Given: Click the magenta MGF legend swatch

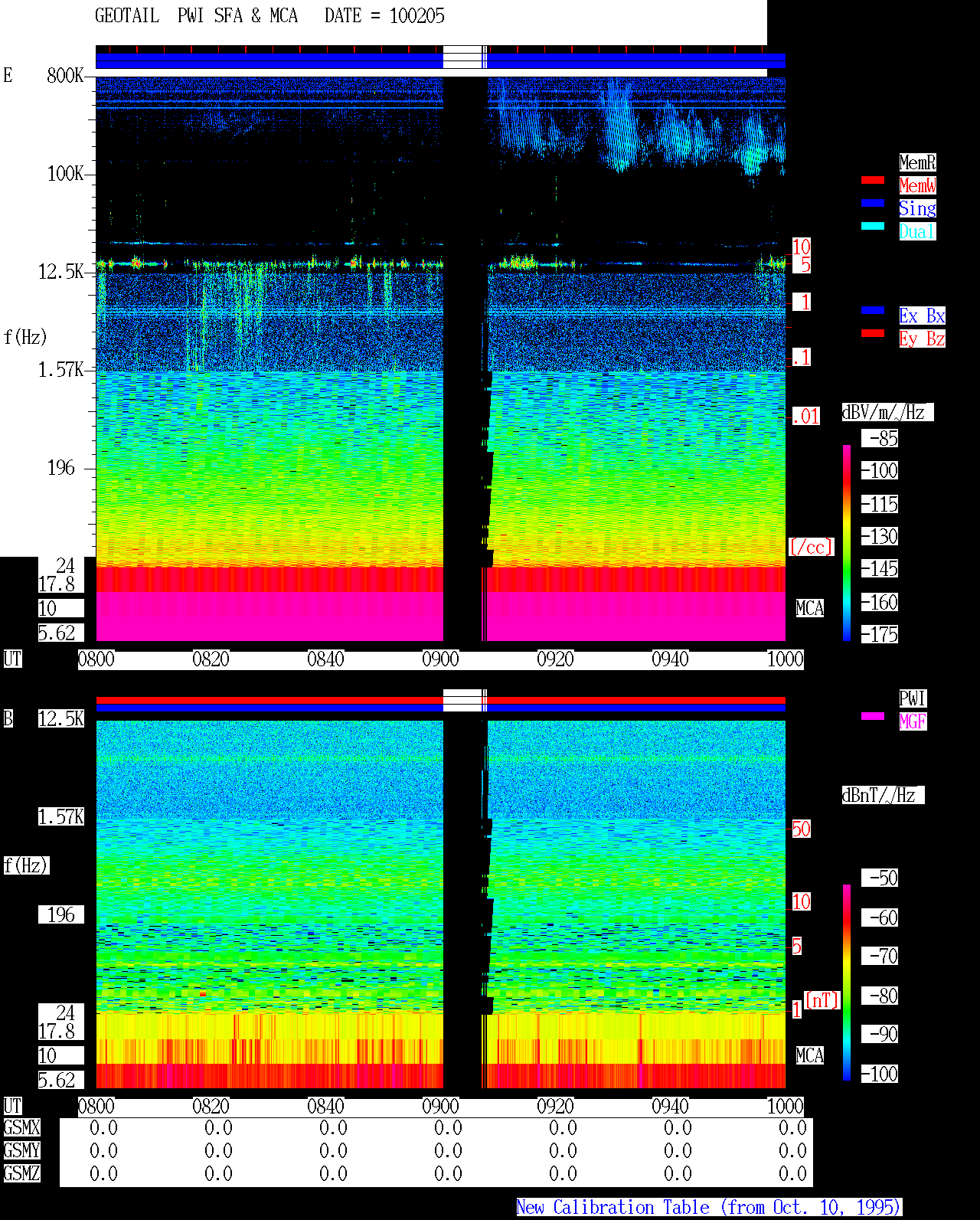Looking at the screenshot, I should click(873, 716).
